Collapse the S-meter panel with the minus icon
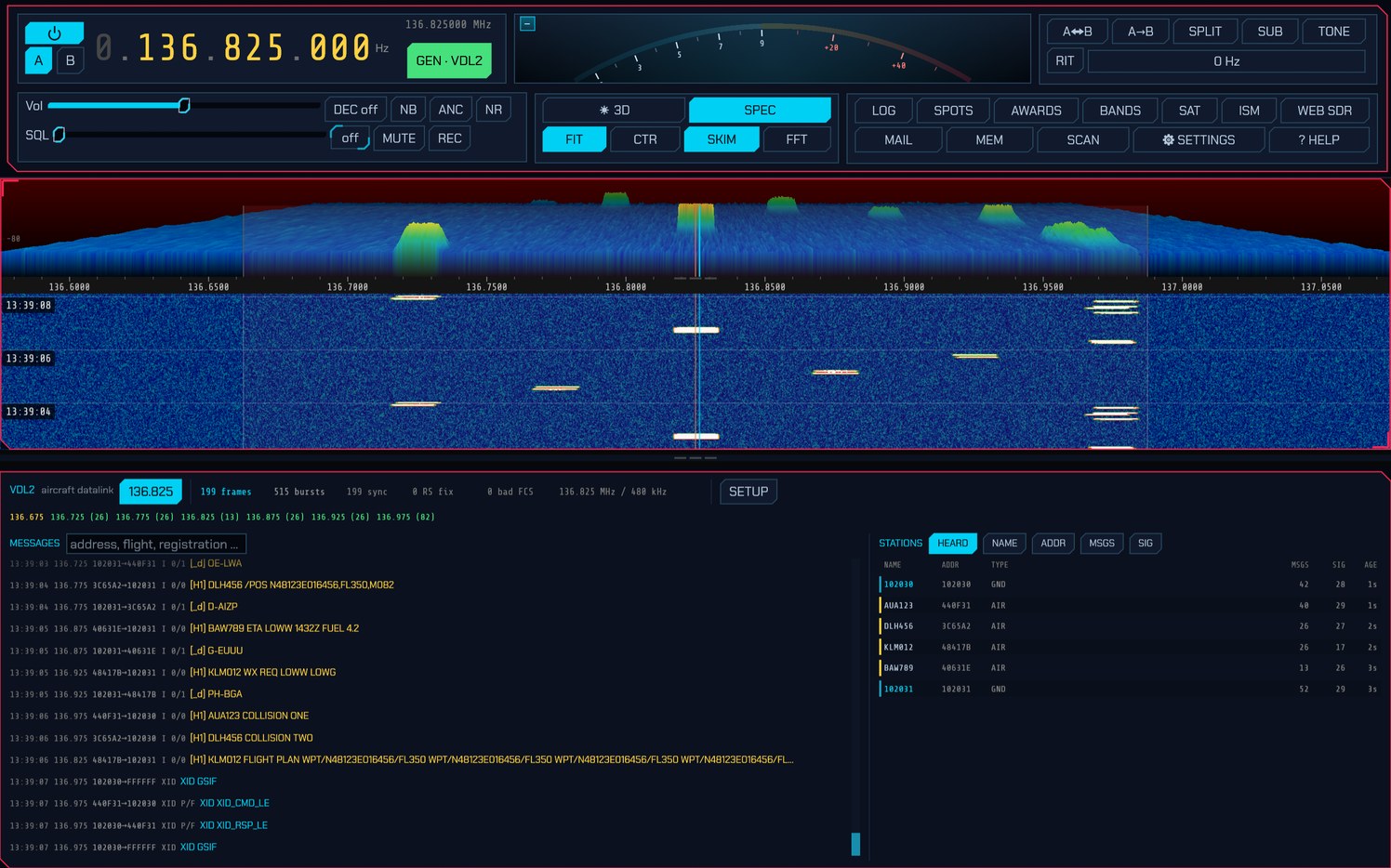The height and width of the screenshot is (868, 1391). click(527, 23)
